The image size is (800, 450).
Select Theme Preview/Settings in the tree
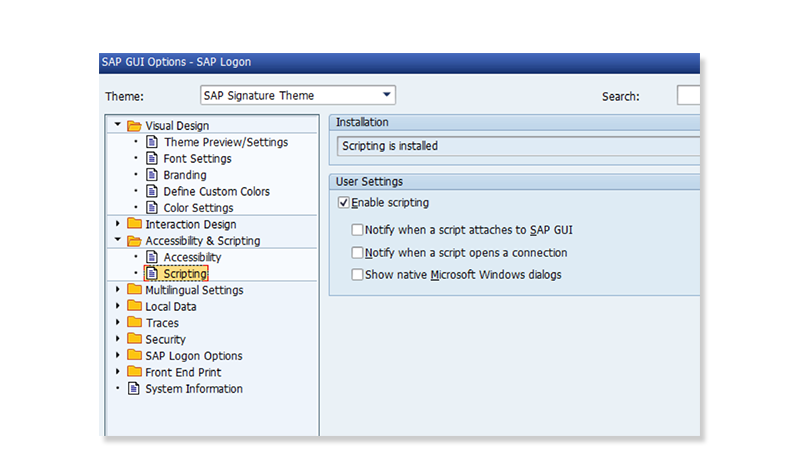point(226,142)
